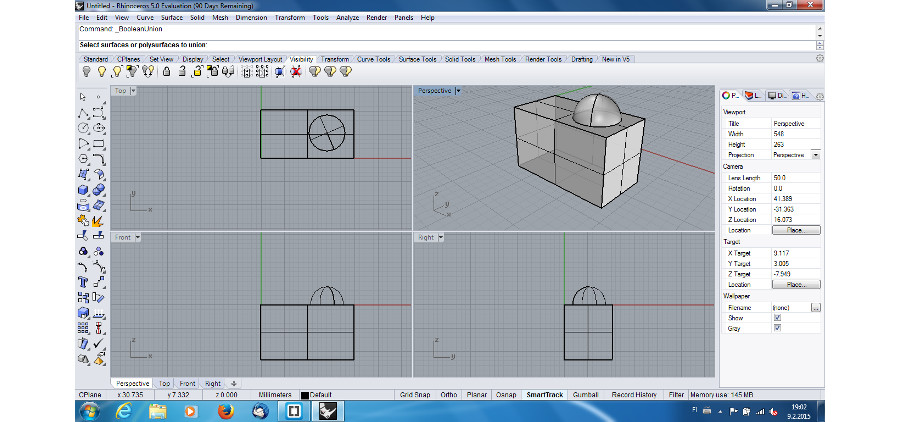Switch to the Solid Tools toolbar tab

point(460,59)
